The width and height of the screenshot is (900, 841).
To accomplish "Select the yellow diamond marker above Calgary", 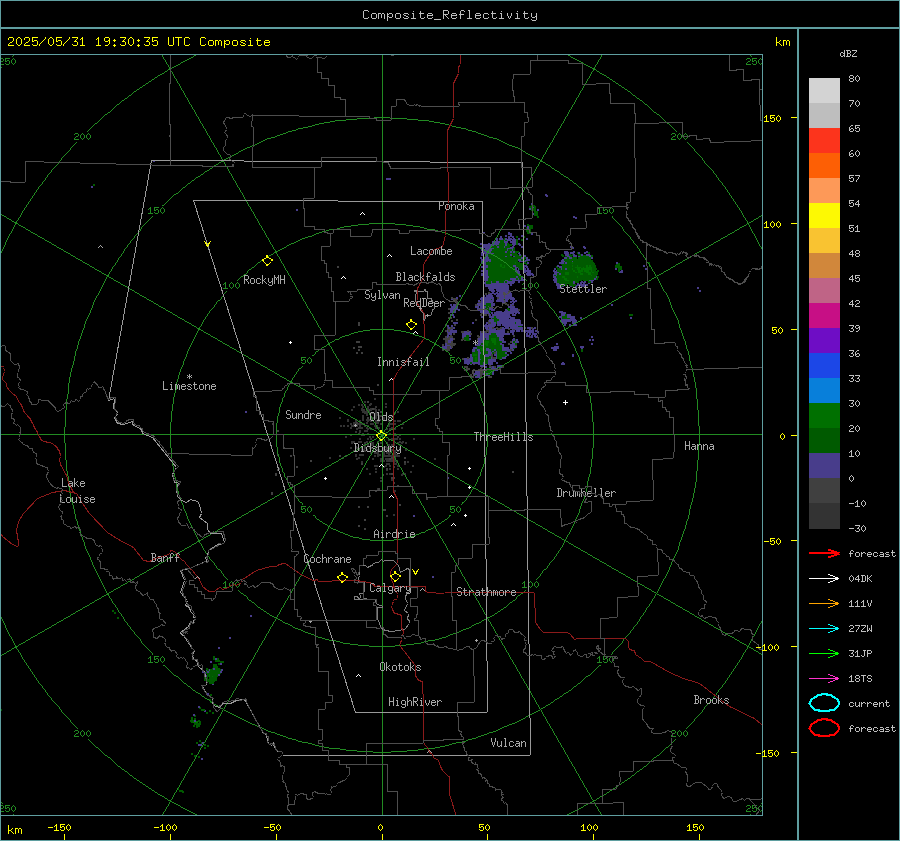I will tap(395, 576).
